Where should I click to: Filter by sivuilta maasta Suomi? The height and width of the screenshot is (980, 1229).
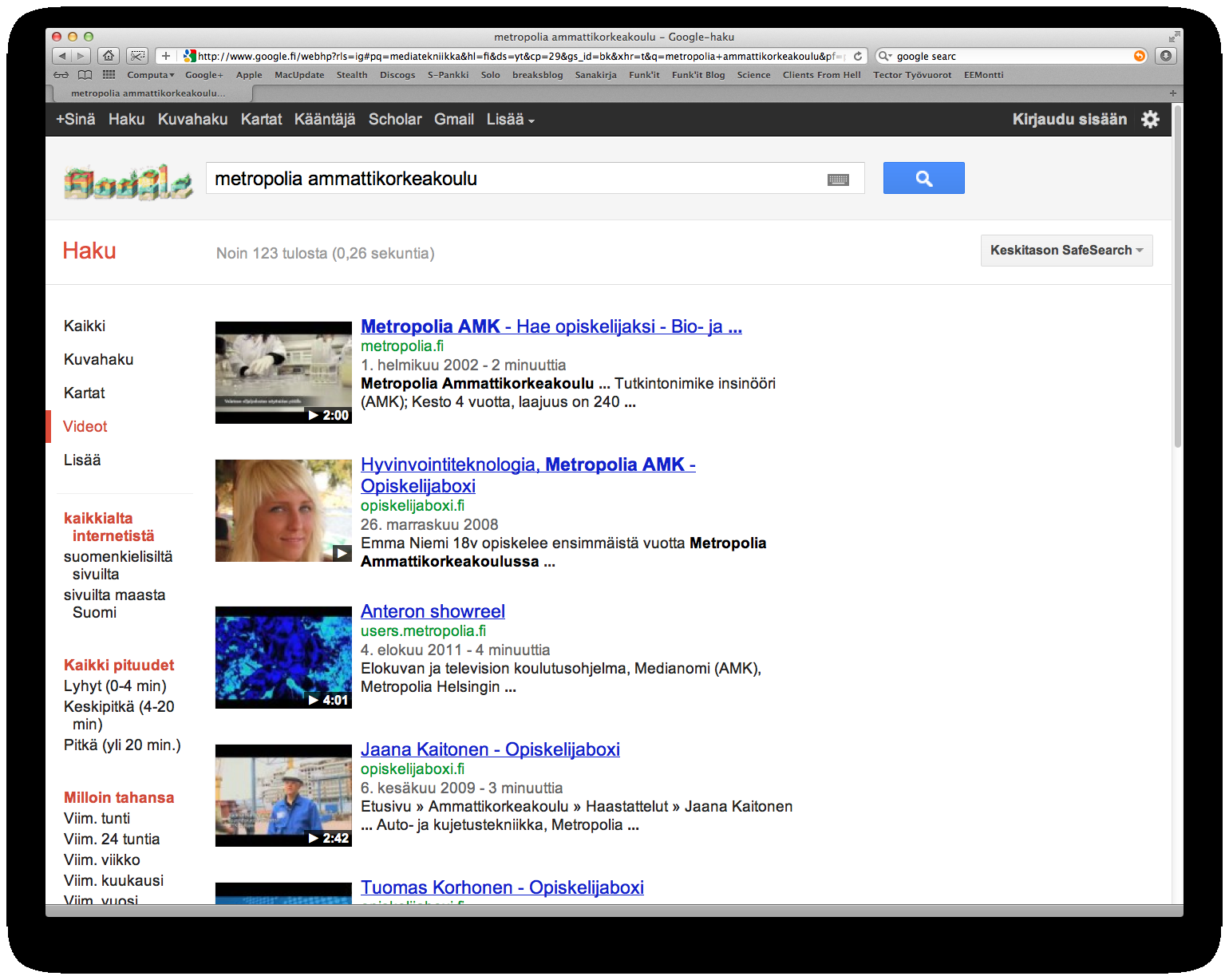tap(115, 603)
